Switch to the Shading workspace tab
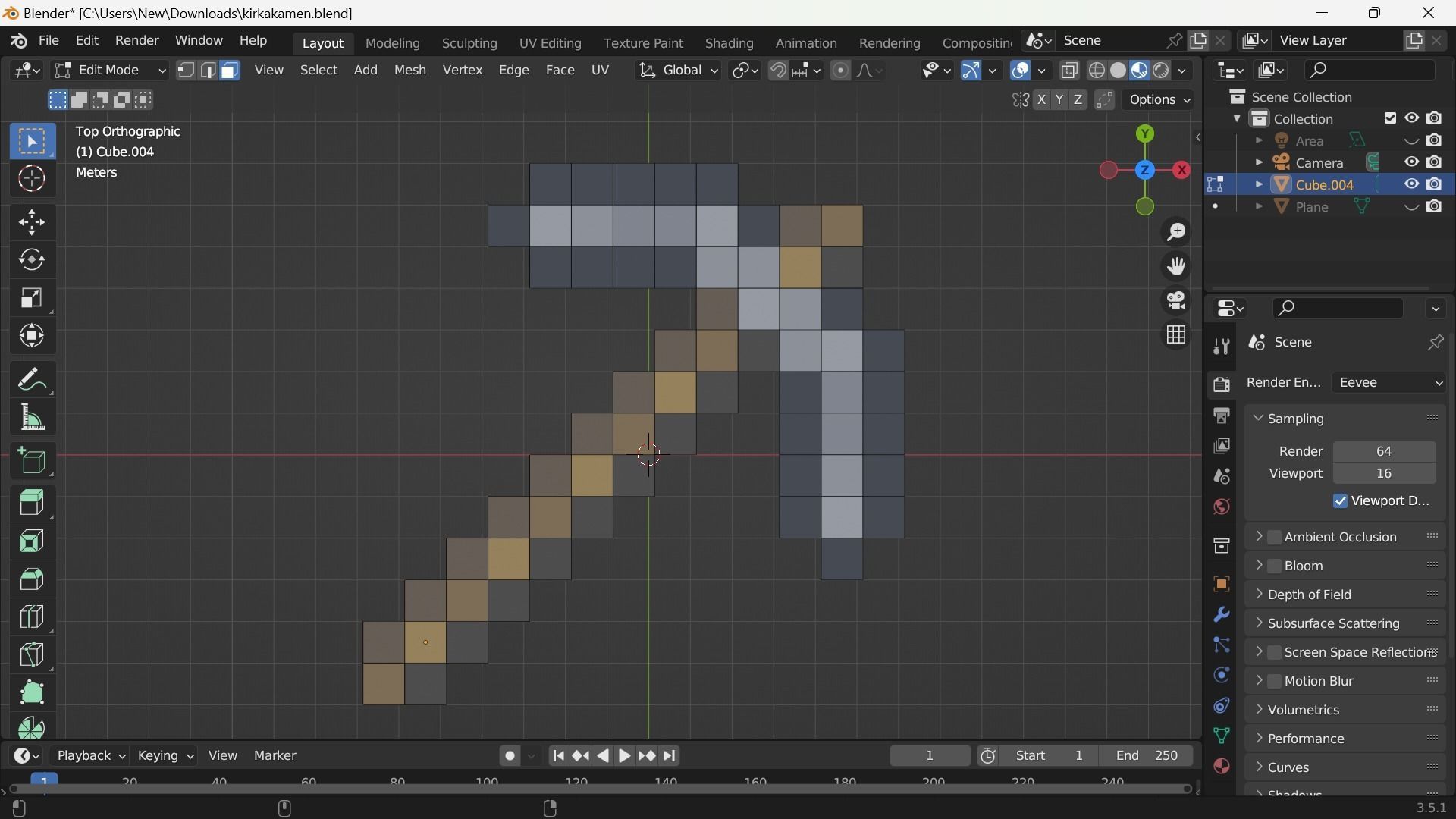Viewport: 1456px width, 819px height. click(x=729, y=43)
